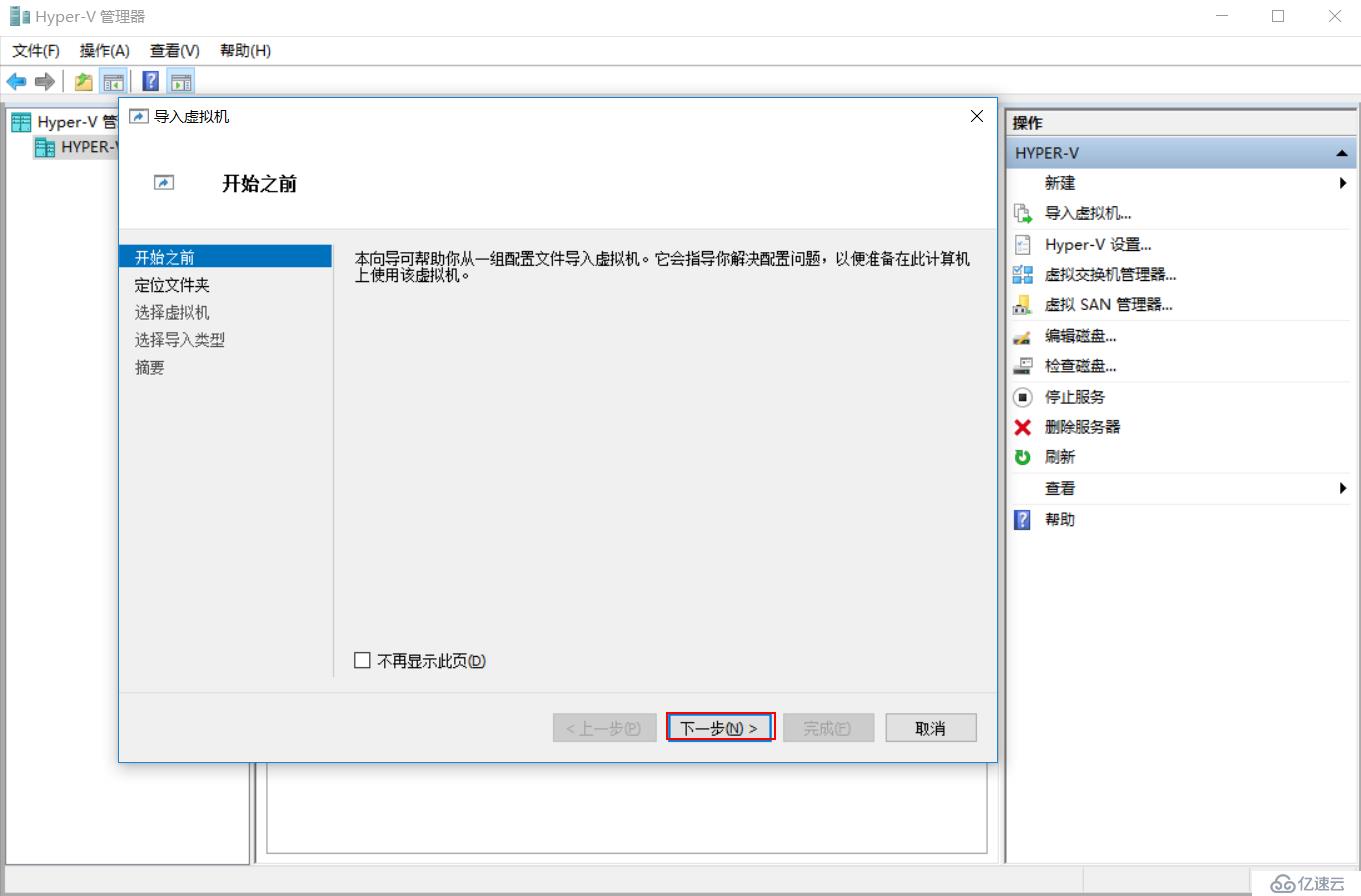
Task: Click 删除服务器 action text
Action: pyautogui.click(x=1083, y=427)
